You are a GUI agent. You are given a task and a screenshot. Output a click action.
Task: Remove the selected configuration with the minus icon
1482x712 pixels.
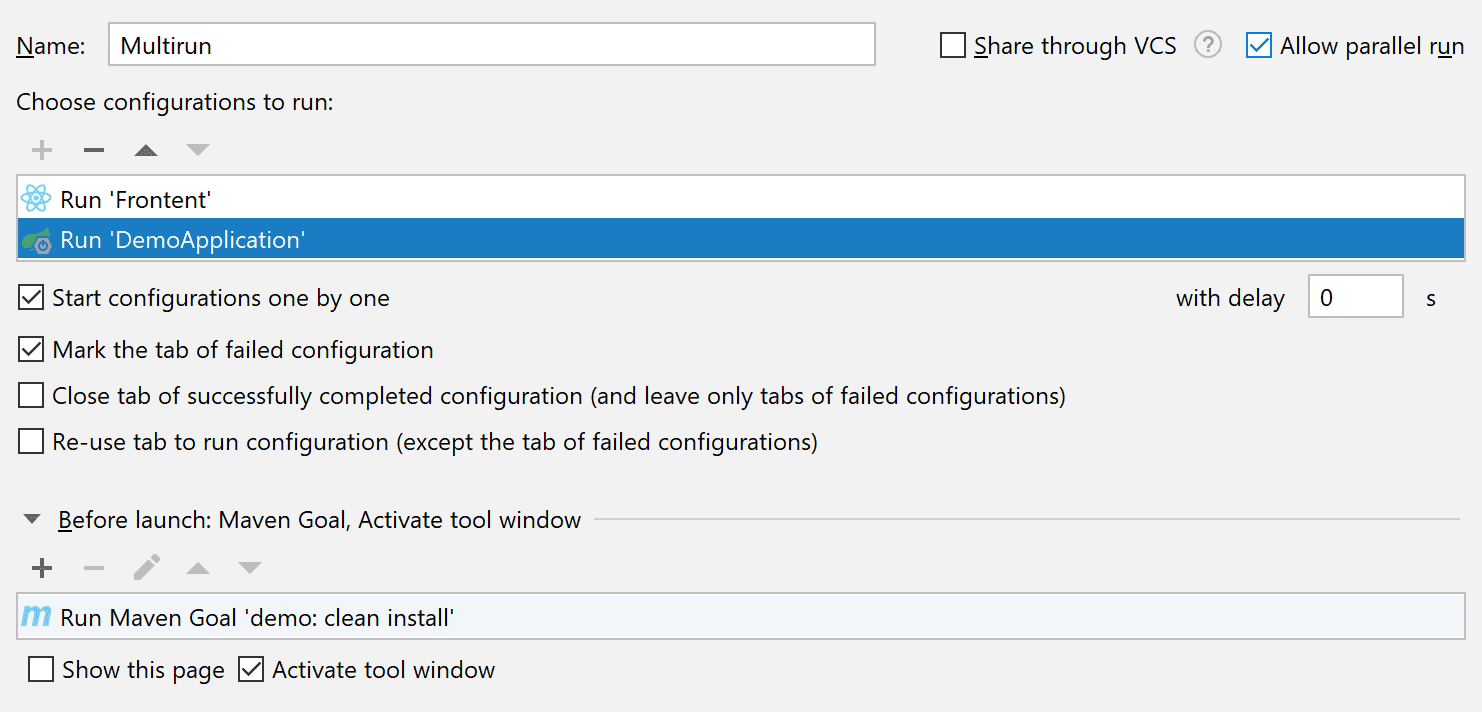click(94, 150)
